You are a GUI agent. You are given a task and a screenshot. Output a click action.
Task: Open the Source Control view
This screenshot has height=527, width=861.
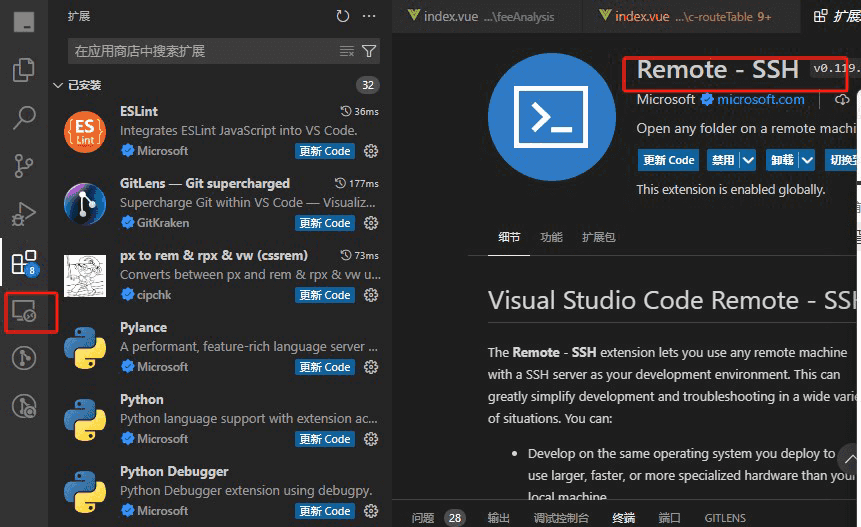tap(24, 165)
